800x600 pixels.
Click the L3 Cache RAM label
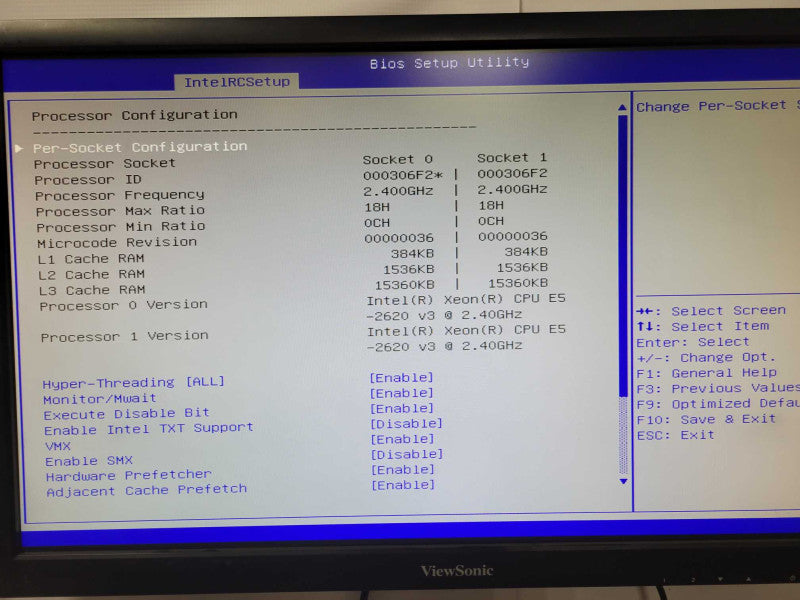click(92, 290)
